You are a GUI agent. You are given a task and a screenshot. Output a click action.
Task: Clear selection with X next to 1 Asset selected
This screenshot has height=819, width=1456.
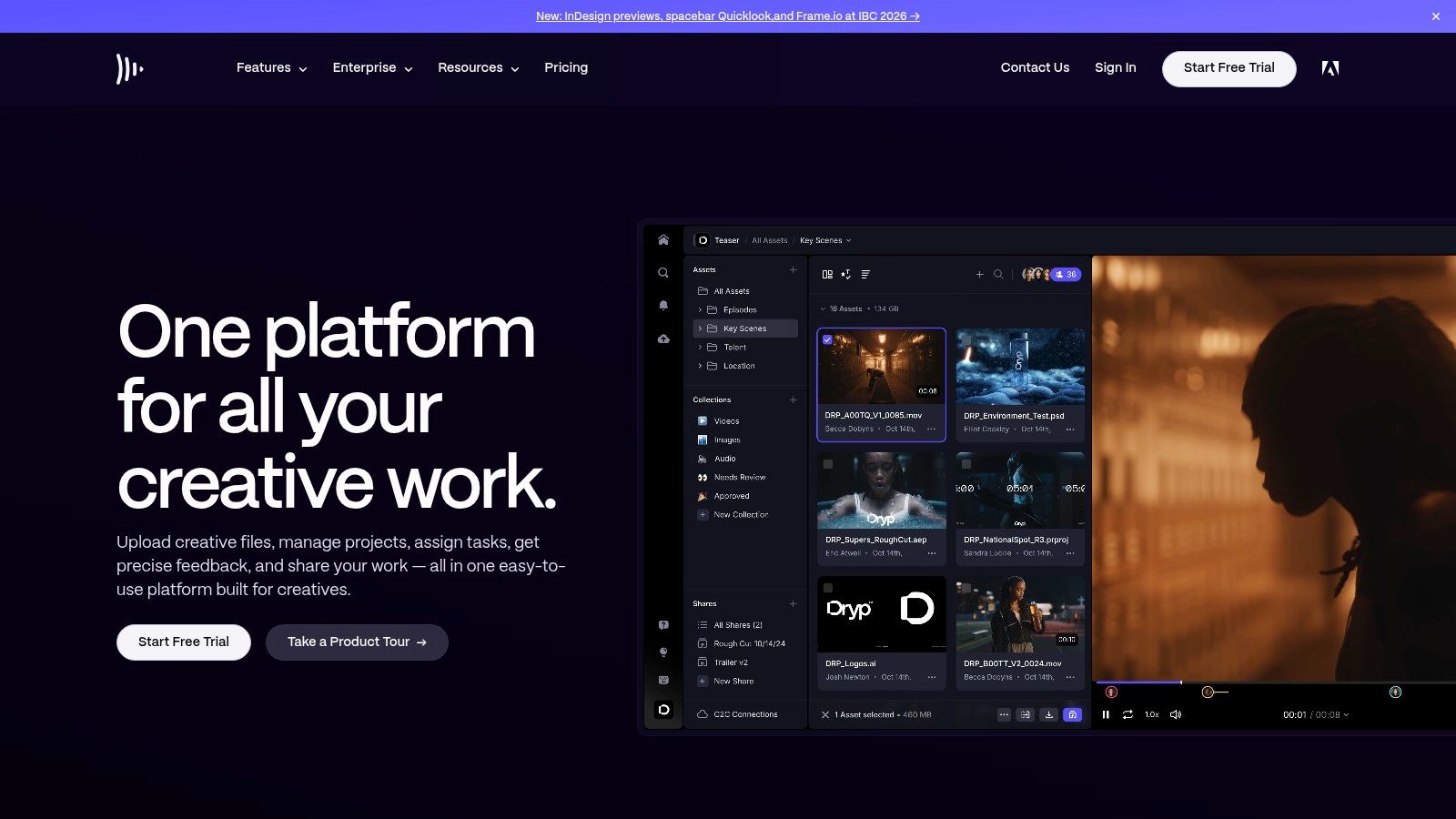tap(825, 714)
